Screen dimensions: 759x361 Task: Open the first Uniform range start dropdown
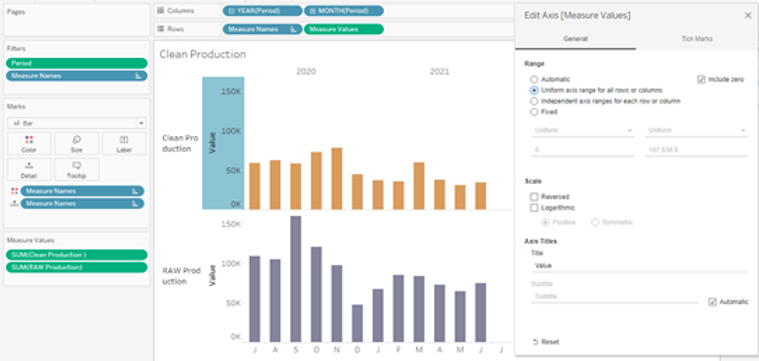(583, 131)
